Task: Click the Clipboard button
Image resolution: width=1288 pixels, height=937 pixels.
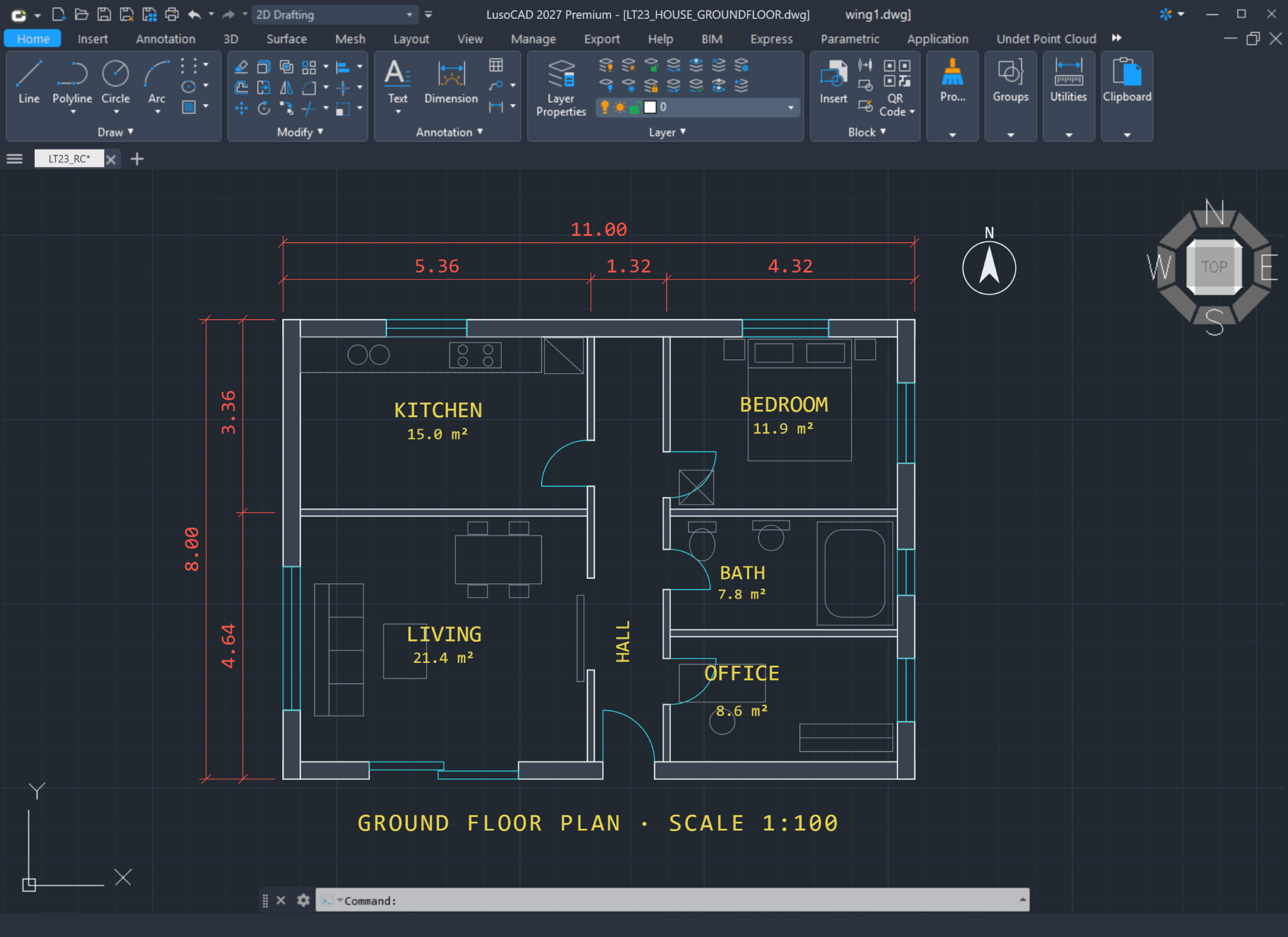Action: pyautogui.click(x=1126, y=81)
